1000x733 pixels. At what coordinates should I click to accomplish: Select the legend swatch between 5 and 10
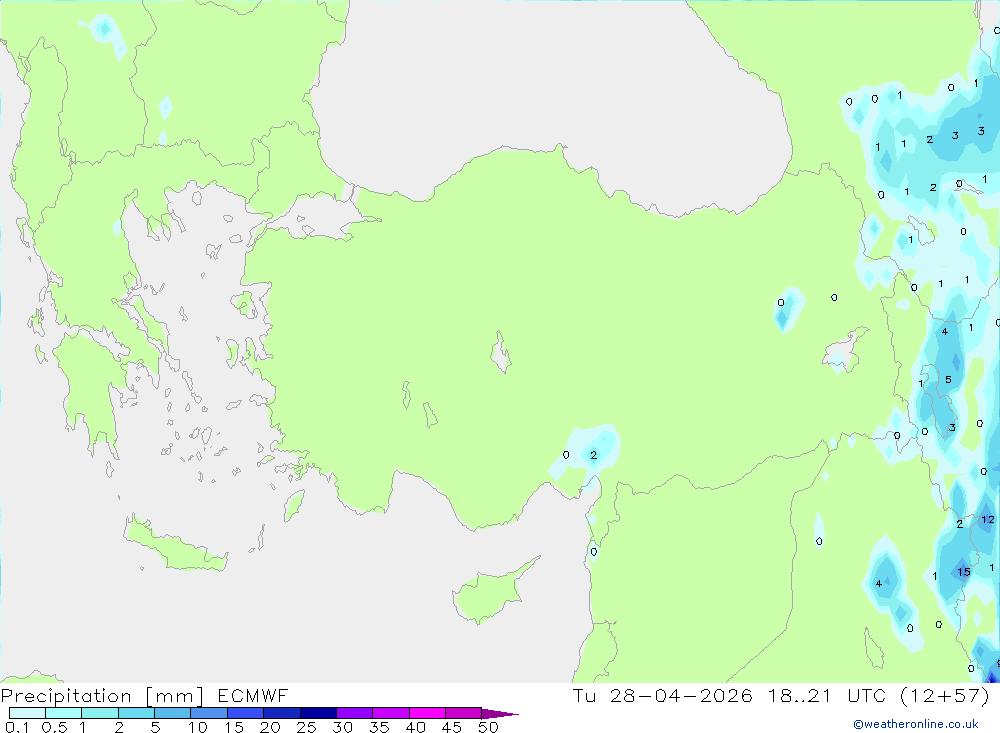(172, 713)
